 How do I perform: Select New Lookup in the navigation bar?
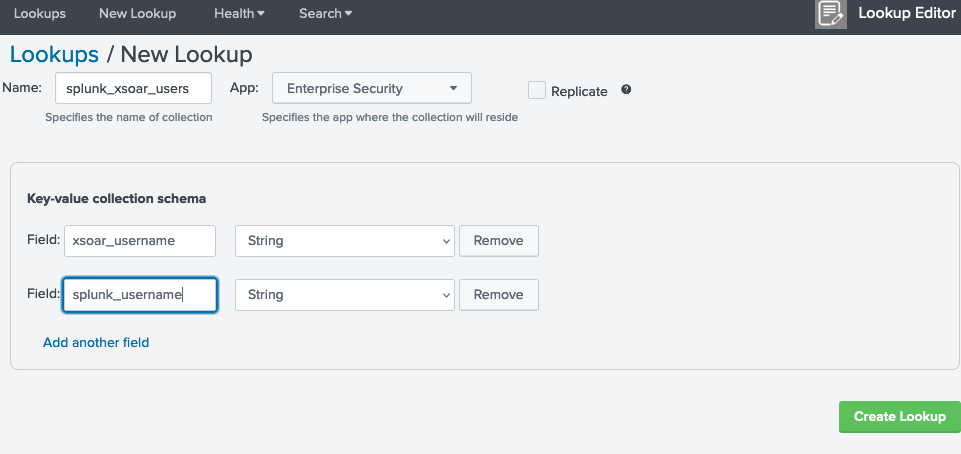137,14
